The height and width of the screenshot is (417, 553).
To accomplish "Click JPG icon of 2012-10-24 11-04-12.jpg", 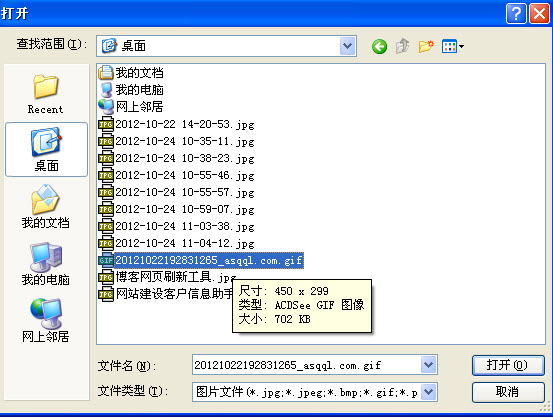I will coord(105,243).
